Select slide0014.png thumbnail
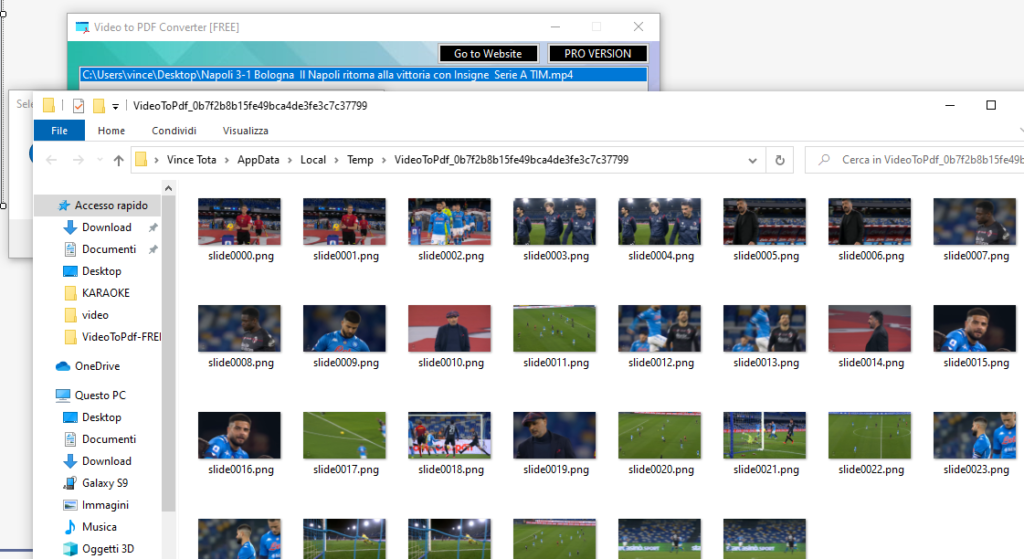 [870, 328]
